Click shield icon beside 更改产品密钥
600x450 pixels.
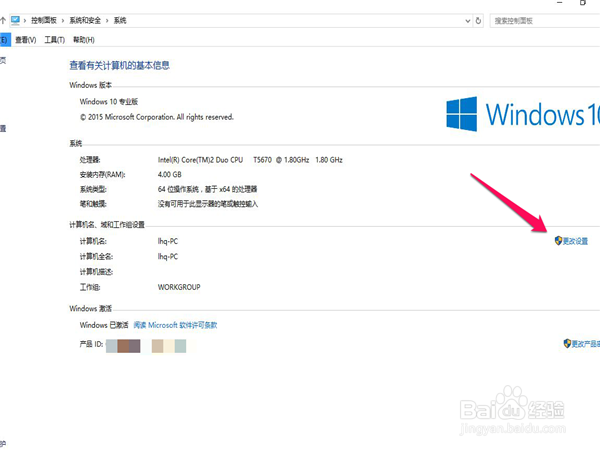coord(567,343)
